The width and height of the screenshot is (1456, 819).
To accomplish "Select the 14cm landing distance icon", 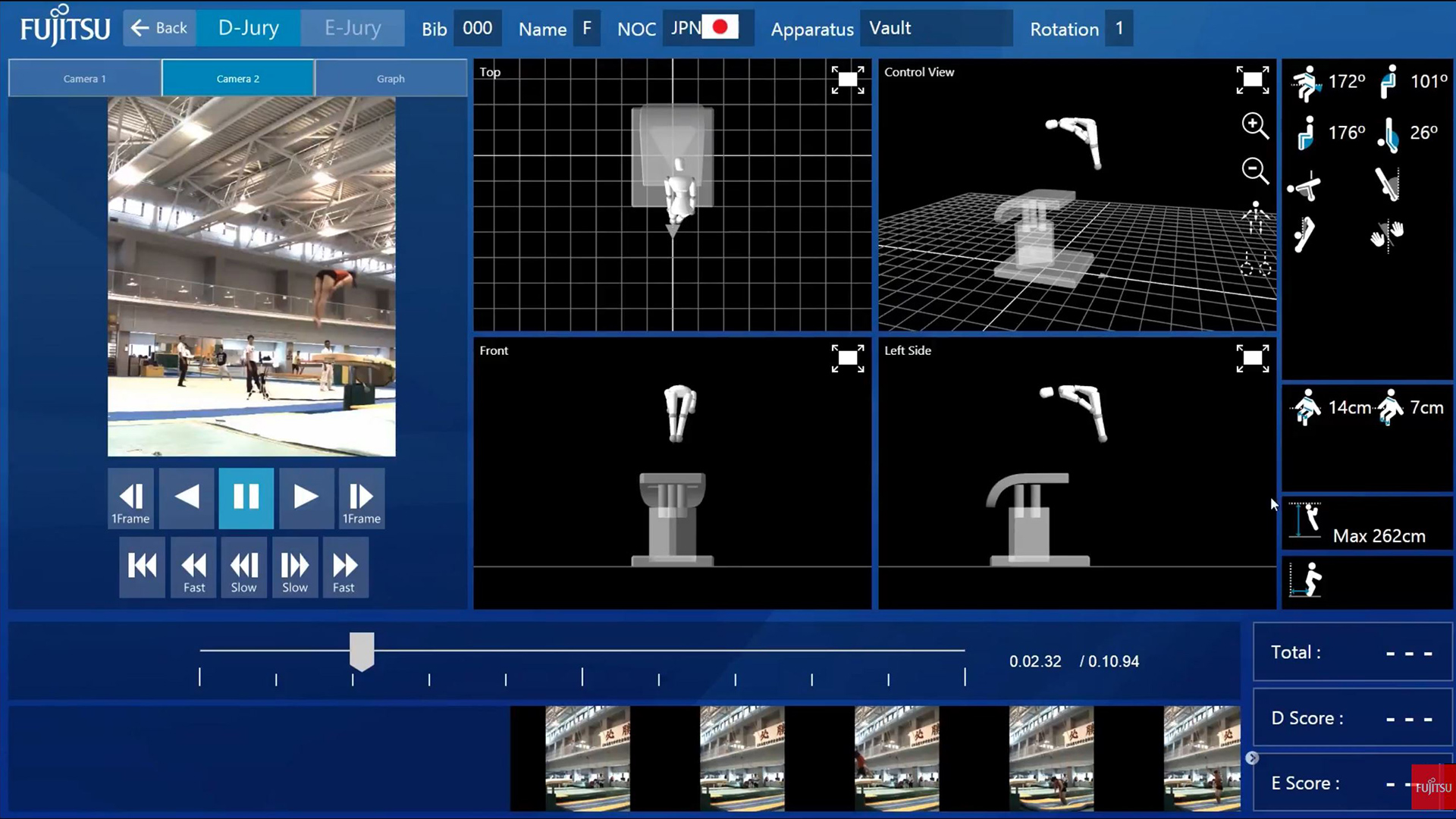I will (x=1306, y=407).
